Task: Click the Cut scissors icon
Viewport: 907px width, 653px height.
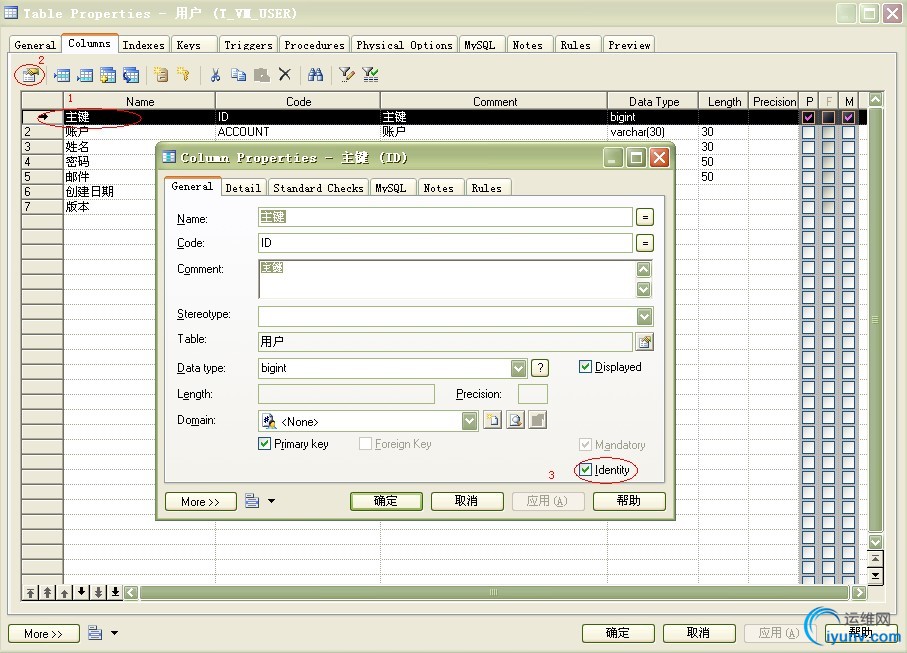Action: coord(215,75)
